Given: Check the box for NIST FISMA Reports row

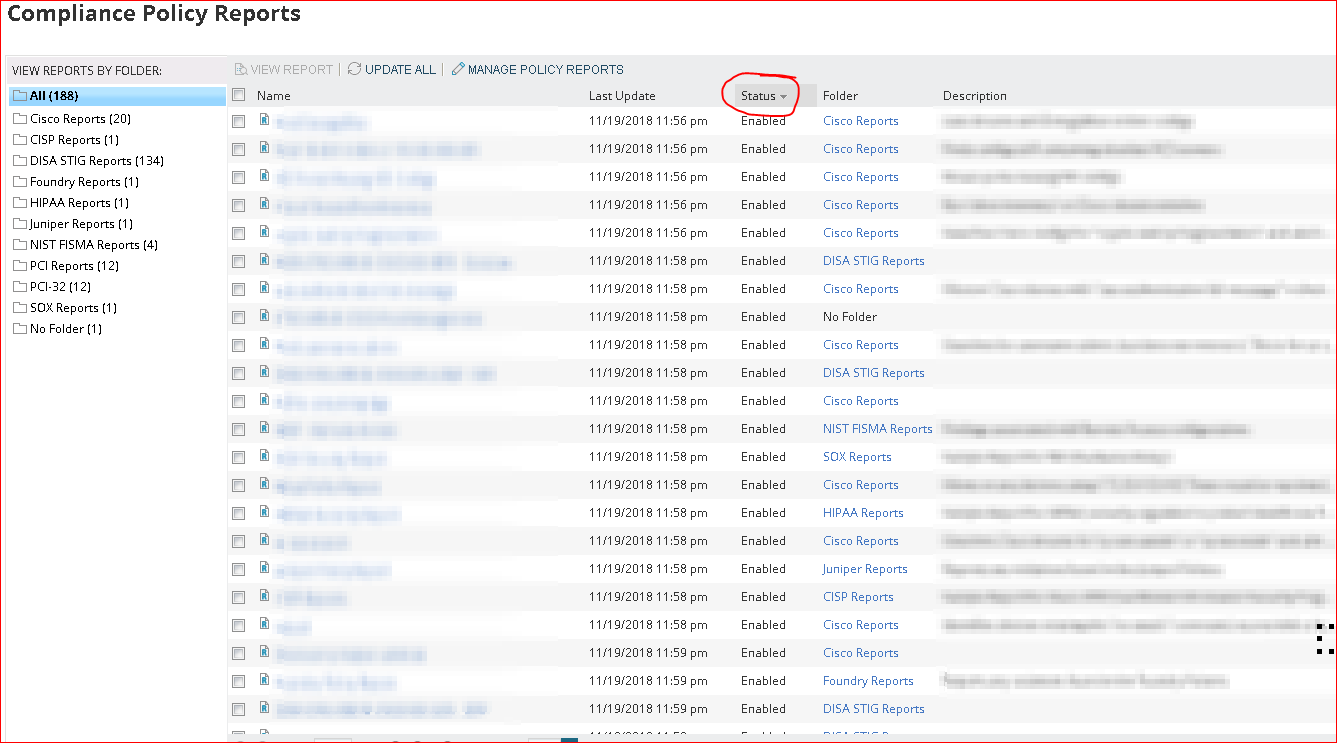Looking at the screenshot, I should pos(238,429).
